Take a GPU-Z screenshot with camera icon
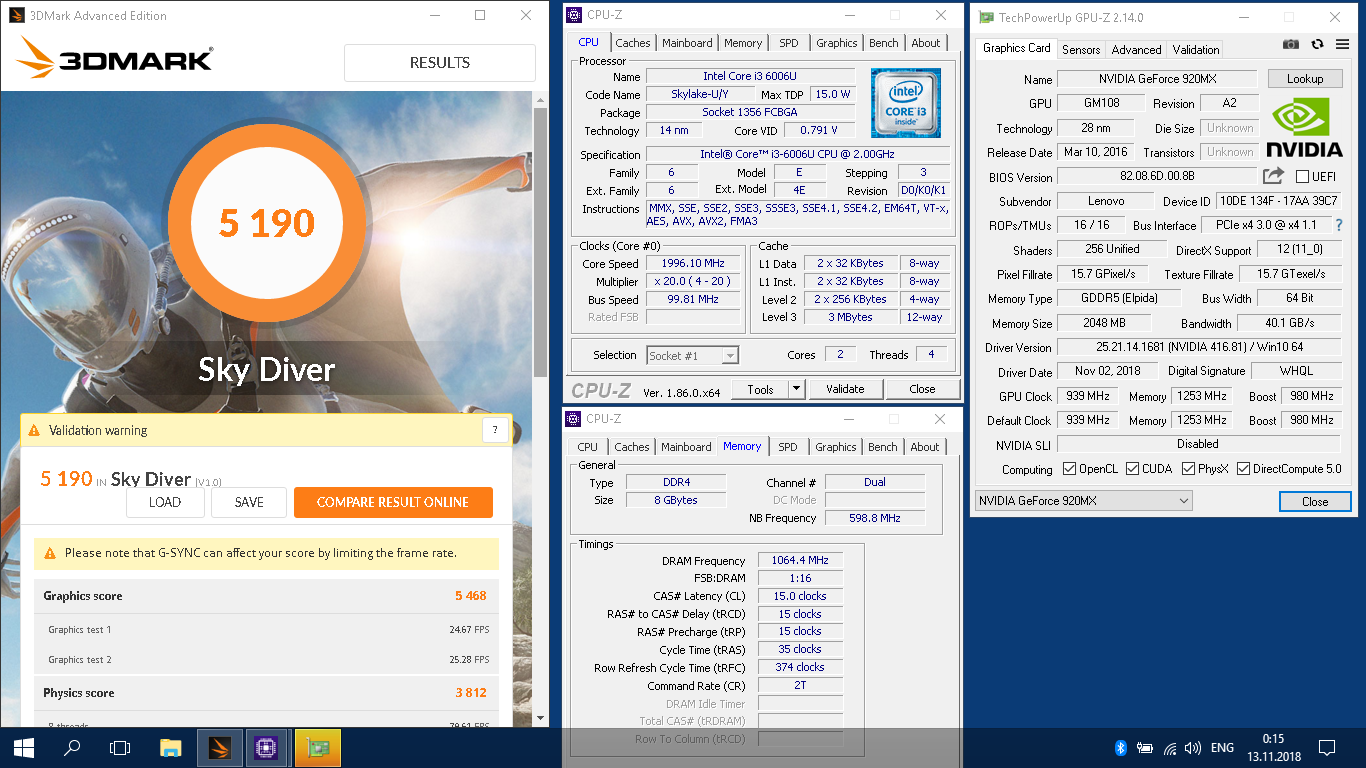The height and width of the screenshot is (768, 1366). [x=1291, y=44]
